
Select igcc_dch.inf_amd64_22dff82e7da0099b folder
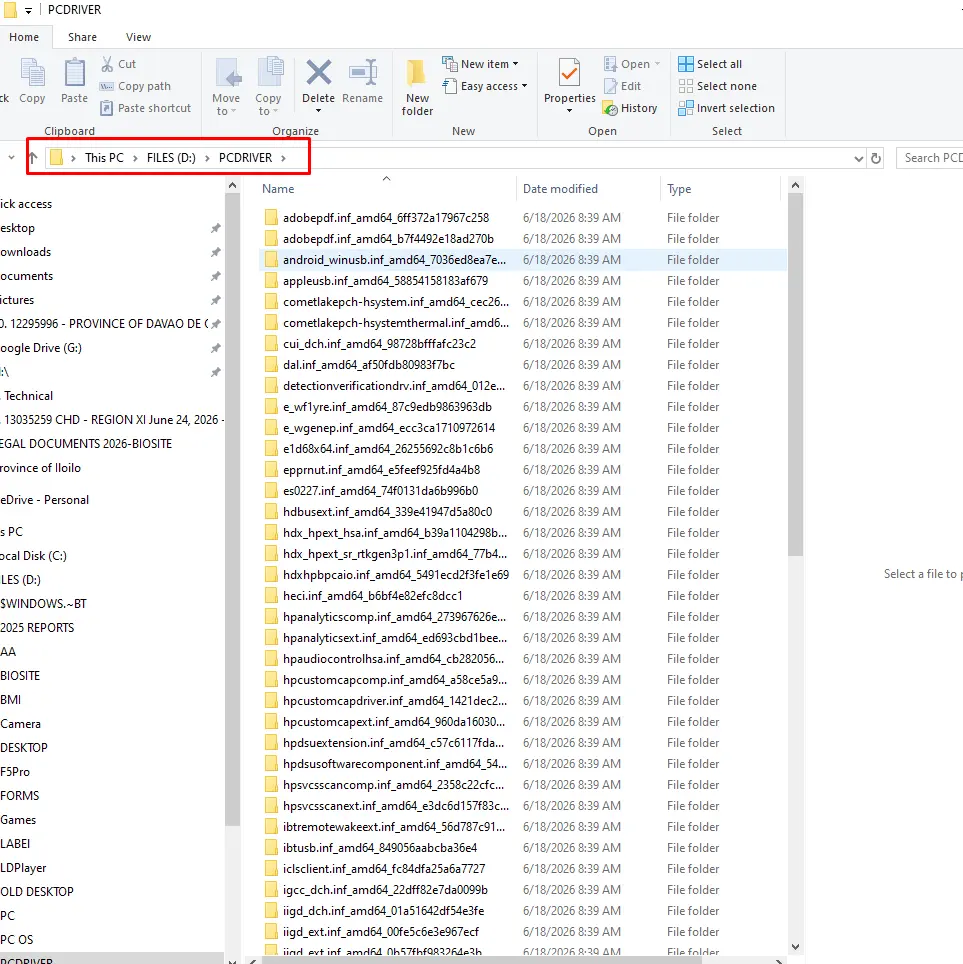385,890
